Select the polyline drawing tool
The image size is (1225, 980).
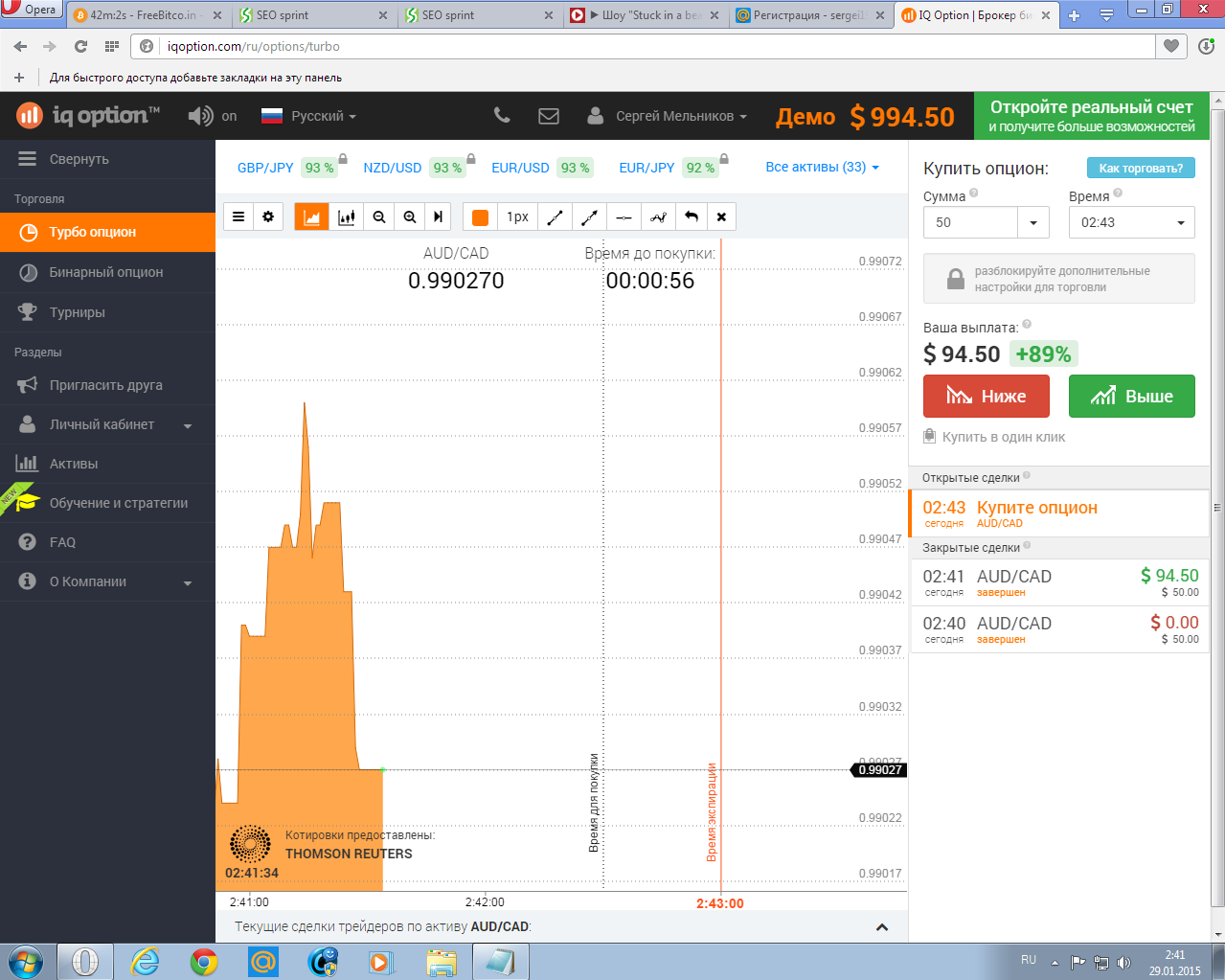pyautogui.click(x=658, y=217)
